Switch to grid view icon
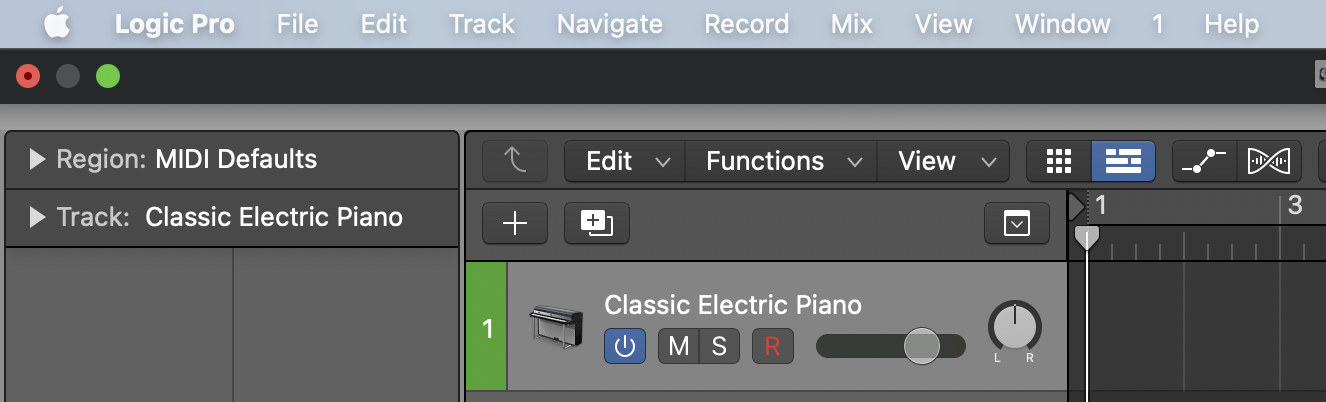Image resolution: width=1326 pixels, height=402 pixels. 1058,161
